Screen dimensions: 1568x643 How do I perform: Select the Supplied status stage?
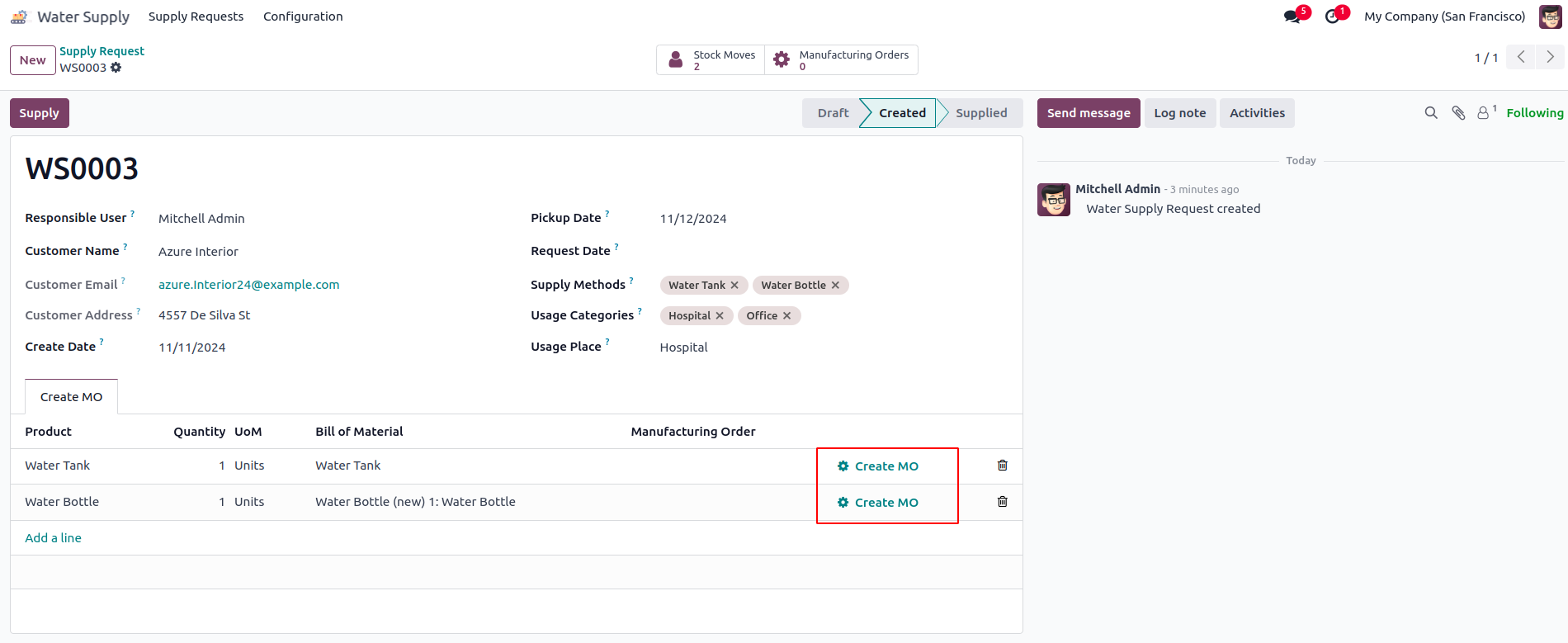click(980, 113)
